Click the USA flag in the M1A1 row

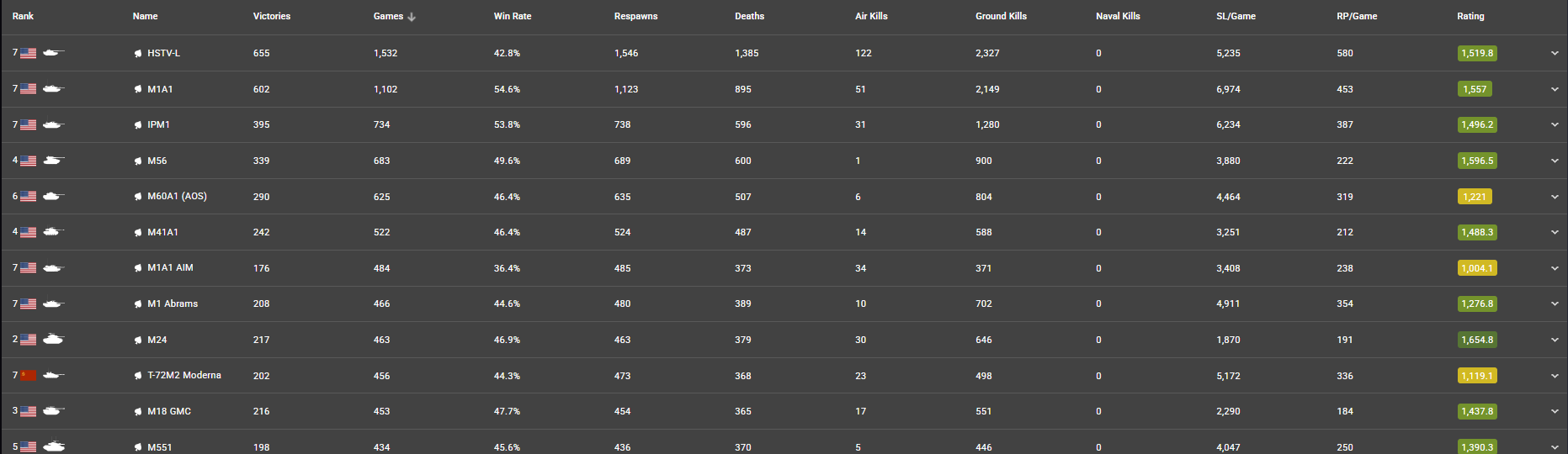(29, 89)
